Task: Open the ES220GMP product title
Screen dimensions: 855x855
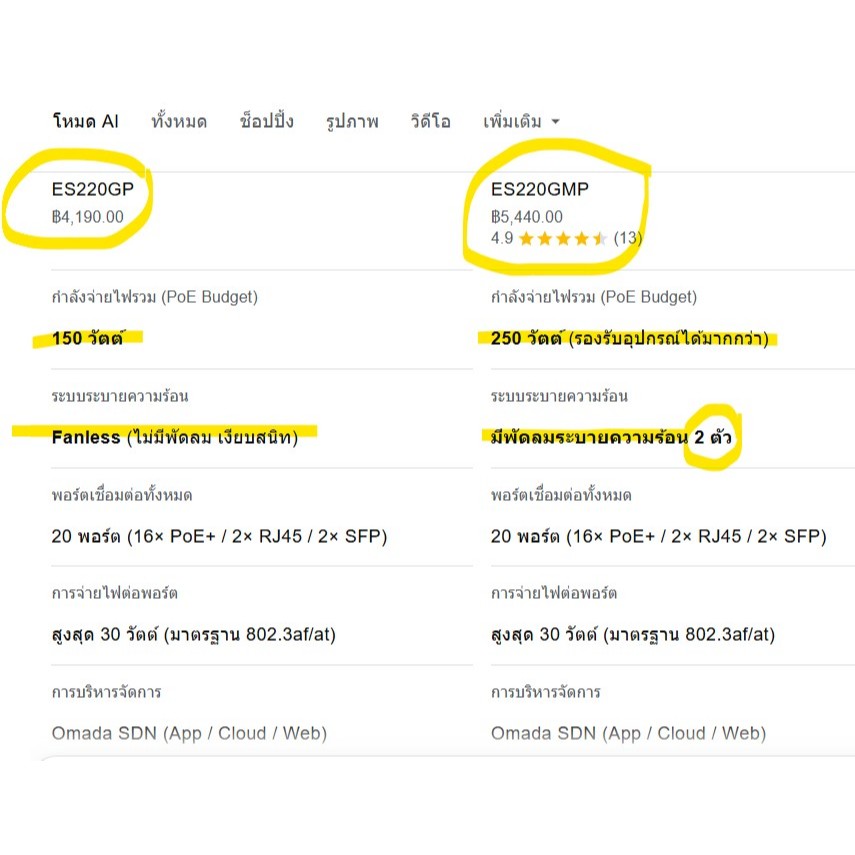Action: [539, 189]
